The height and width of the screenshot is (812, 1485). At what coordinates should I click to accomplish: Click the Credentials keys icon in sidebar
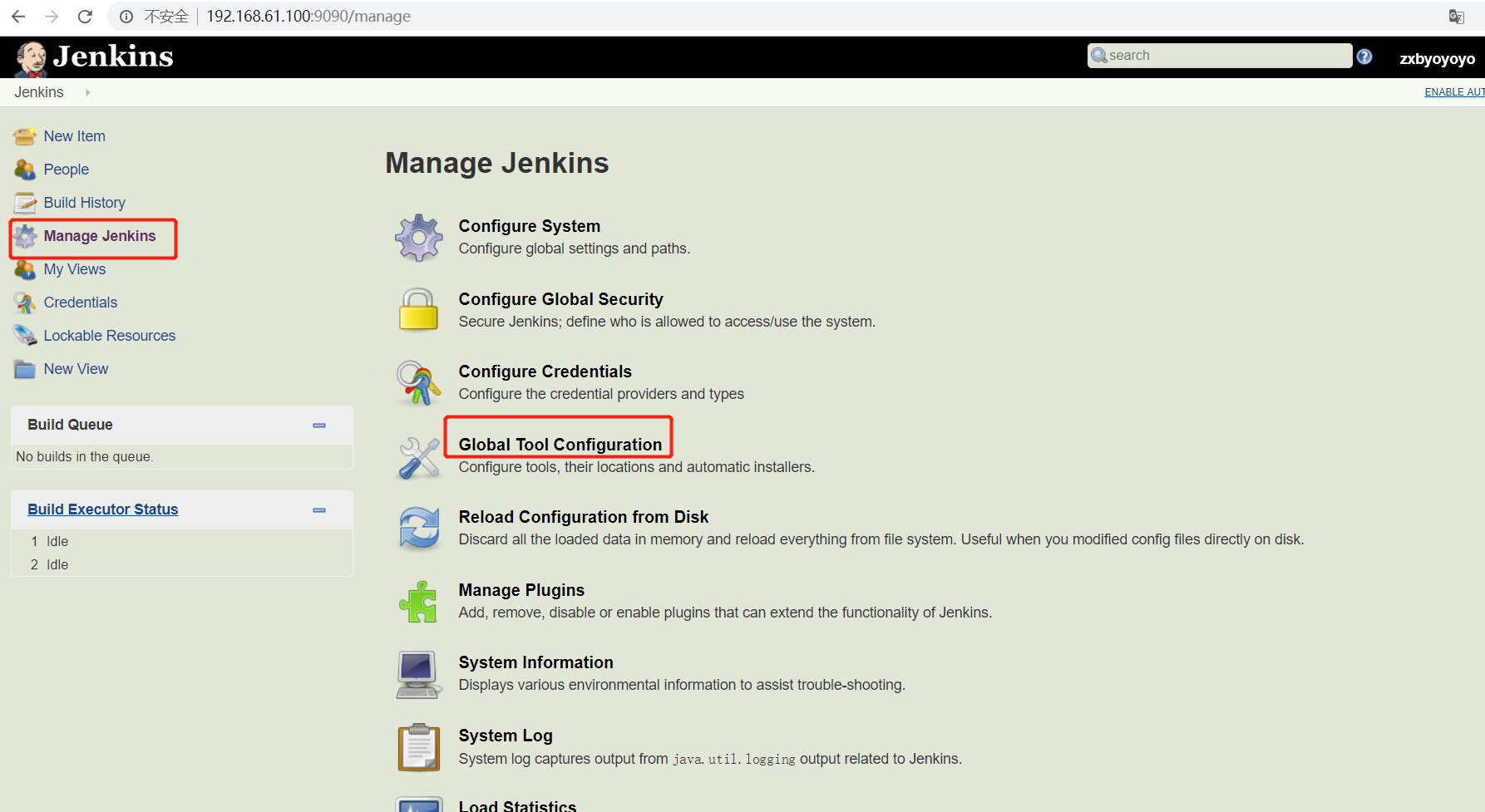[x=25, y=303]
